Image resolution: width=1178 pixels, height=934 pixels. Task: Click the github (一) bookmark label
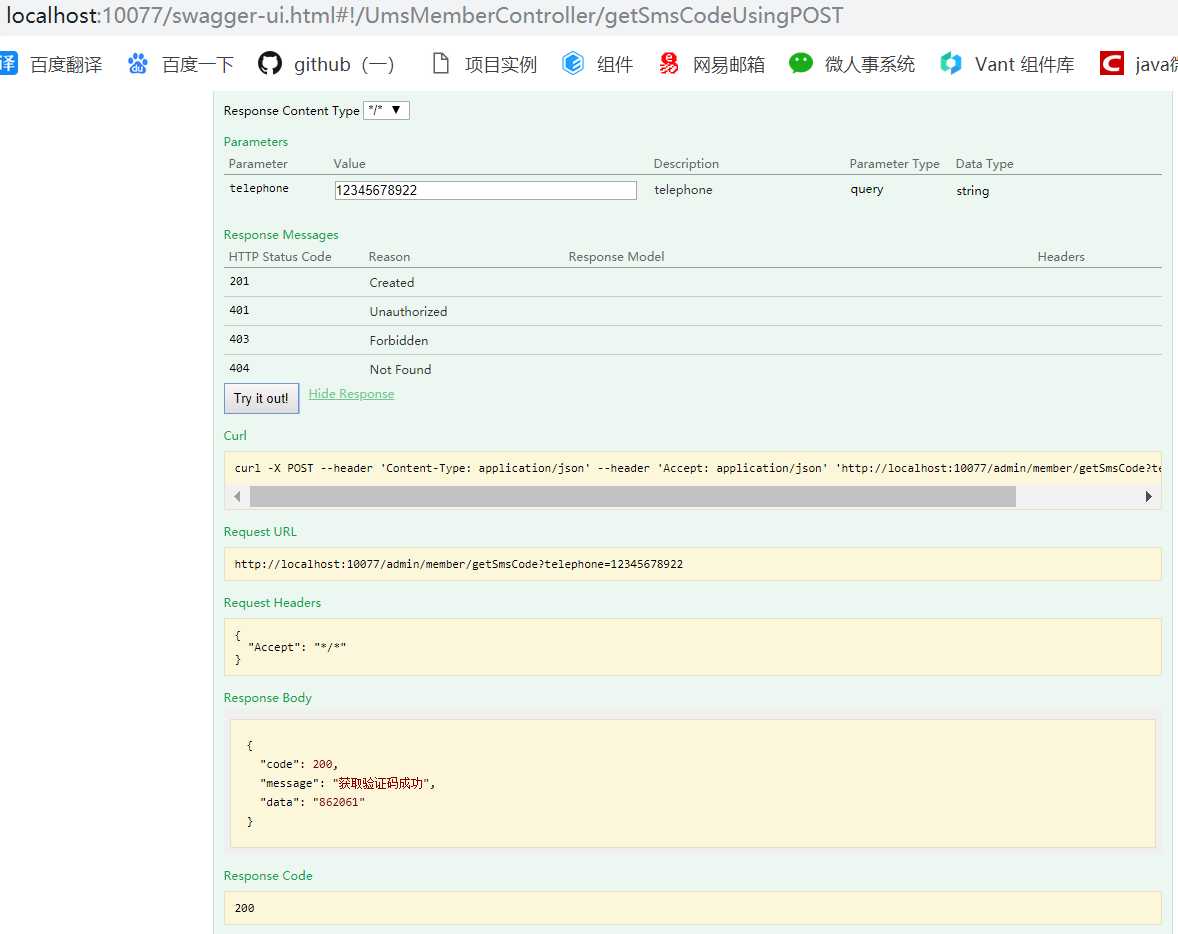344,65
